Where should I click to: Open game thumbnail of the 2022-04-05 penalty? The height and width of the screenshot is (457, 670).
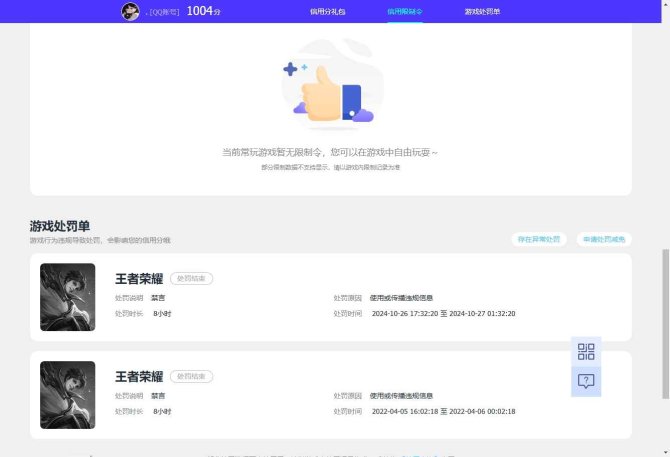pos(68,395)
